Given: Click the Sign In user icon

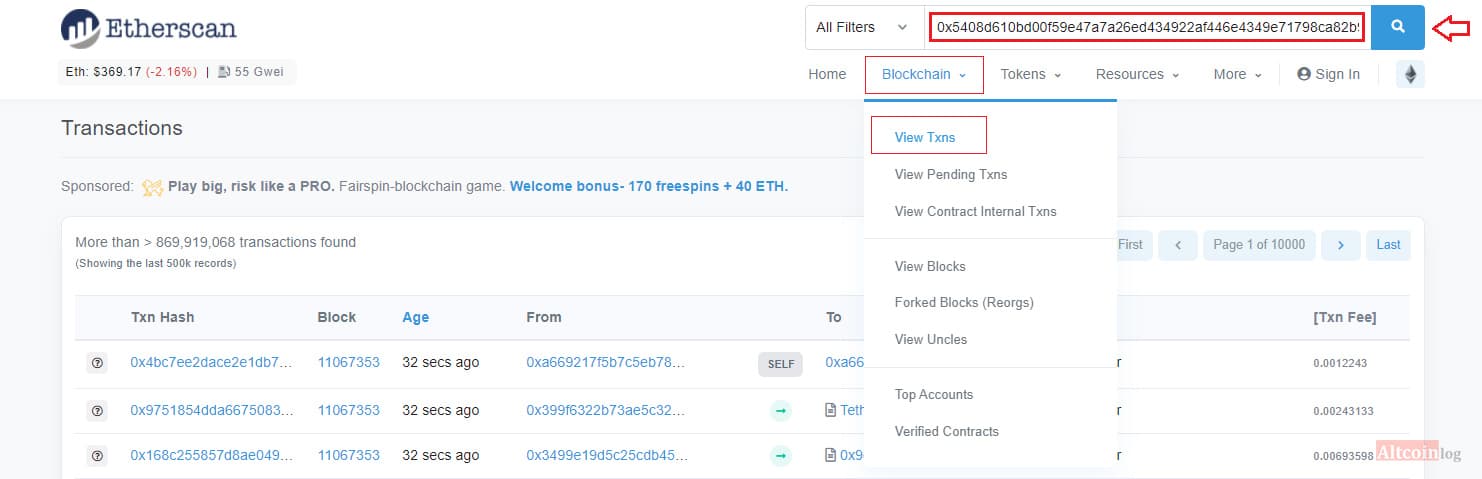Looking at the screenshot, I should [1304, 74].
